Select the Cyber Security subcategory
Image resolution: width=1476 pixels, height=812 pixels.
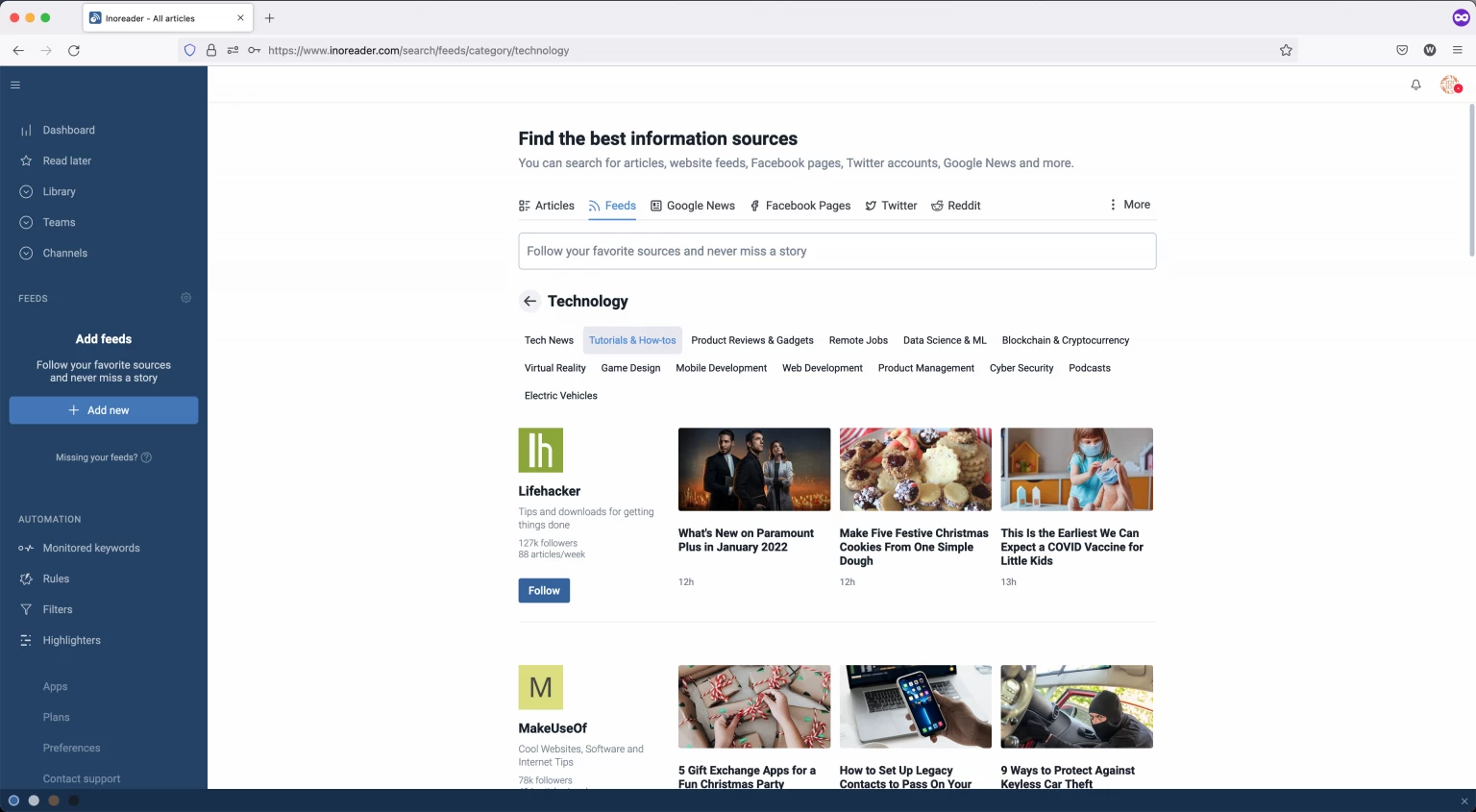tap(1021, 368)
